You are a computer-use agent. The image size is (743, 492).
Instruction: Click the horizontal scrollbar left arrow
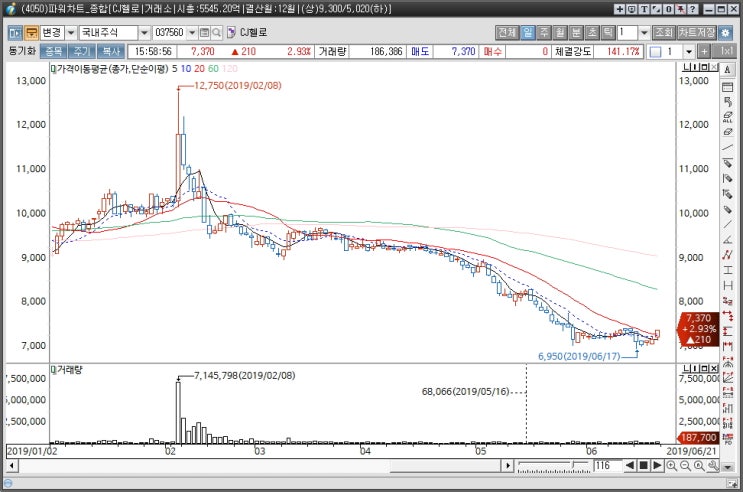12,465
